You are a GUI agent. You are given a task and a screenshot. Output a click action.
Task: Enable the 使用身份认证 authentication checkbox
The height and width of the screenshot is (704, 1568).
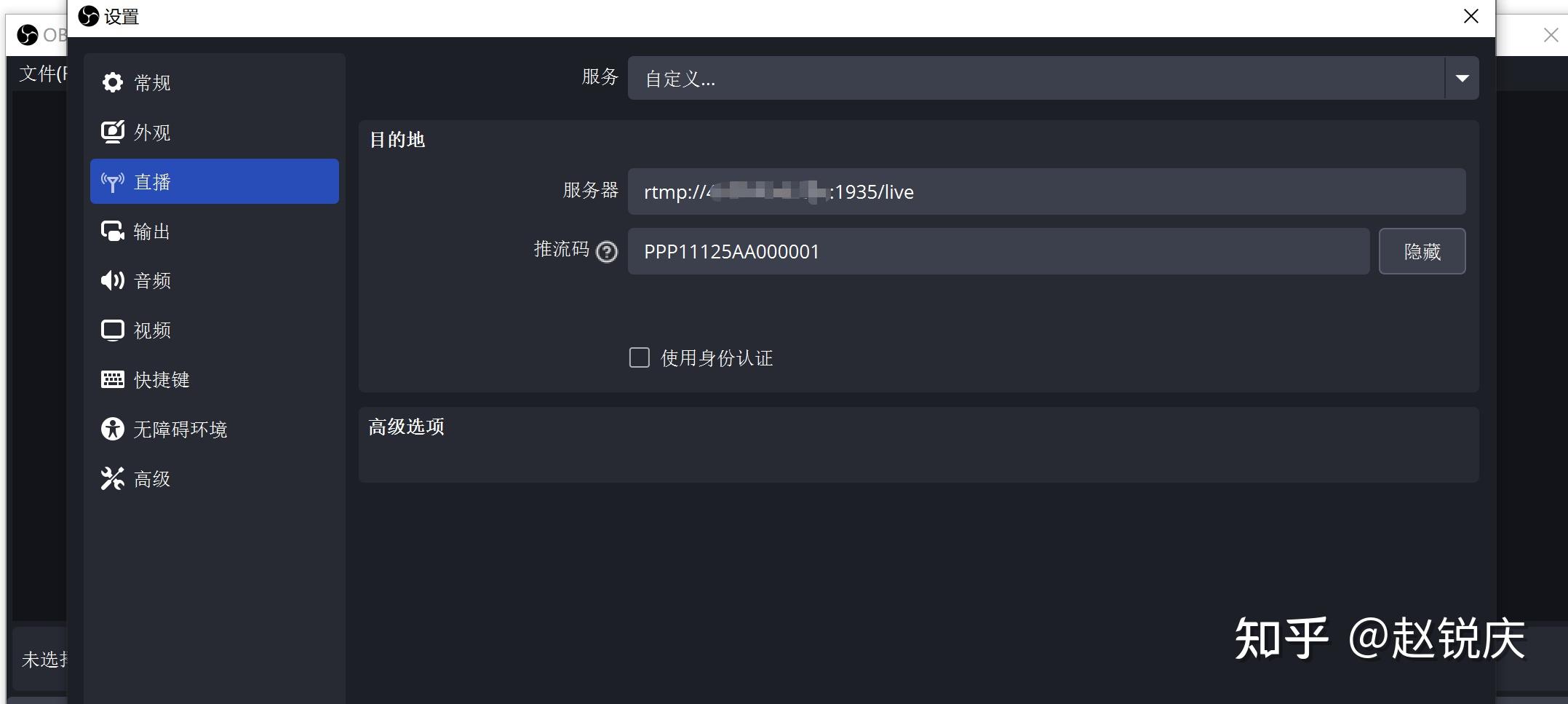point(639,357)
